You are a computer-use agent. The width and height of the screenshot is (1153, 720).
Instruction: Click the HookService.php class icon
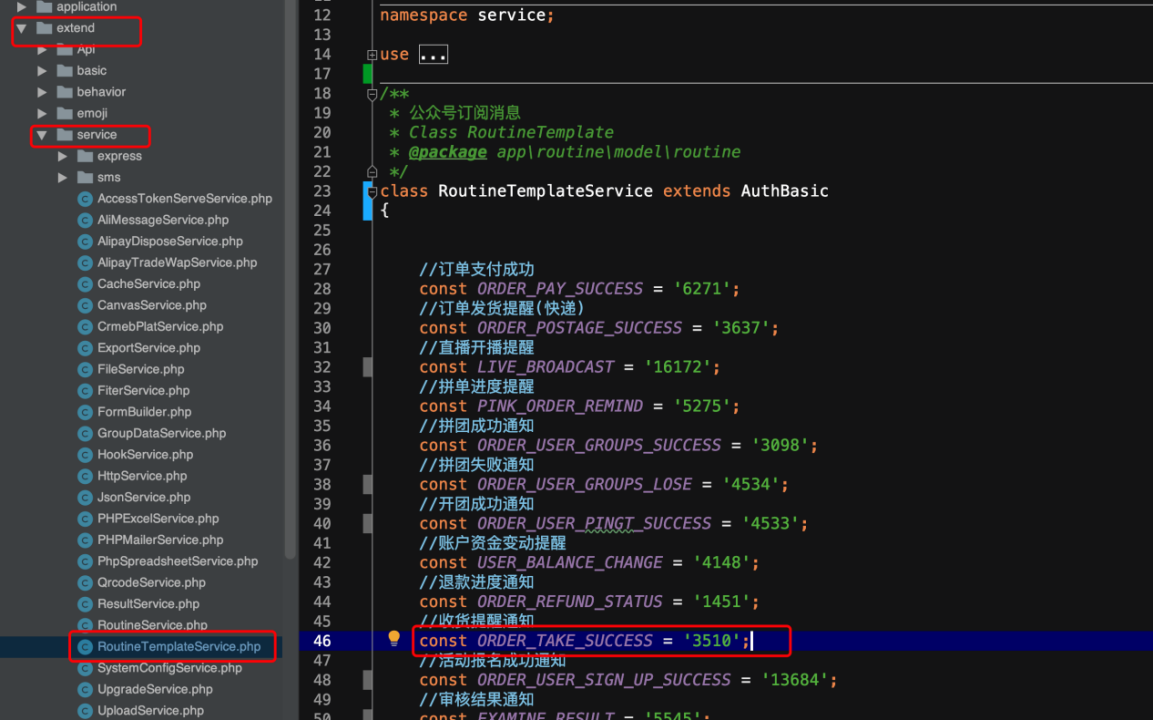(85, 455)
